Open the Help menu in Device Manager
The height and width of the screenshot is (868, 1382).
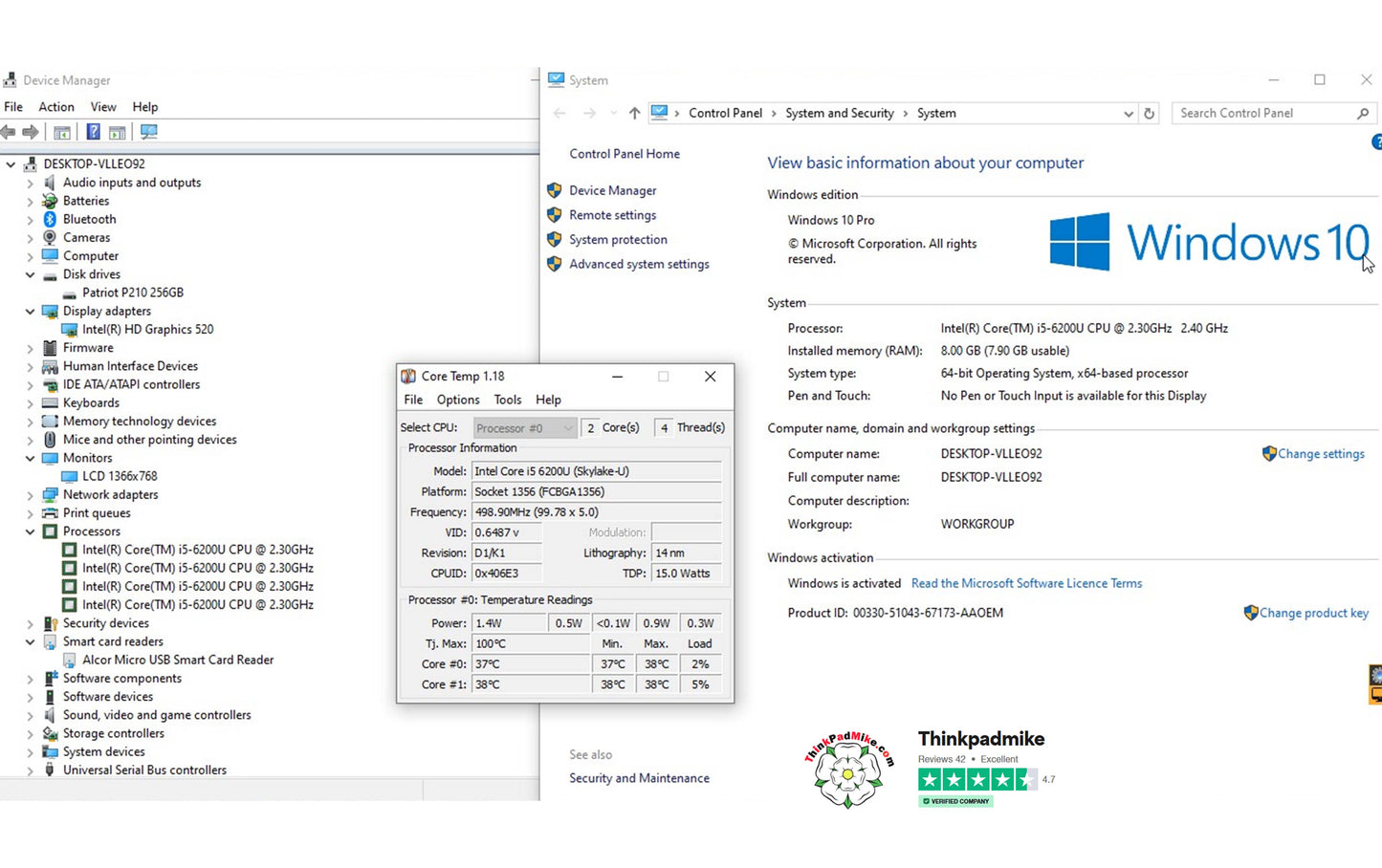click(x=145, y=107)
